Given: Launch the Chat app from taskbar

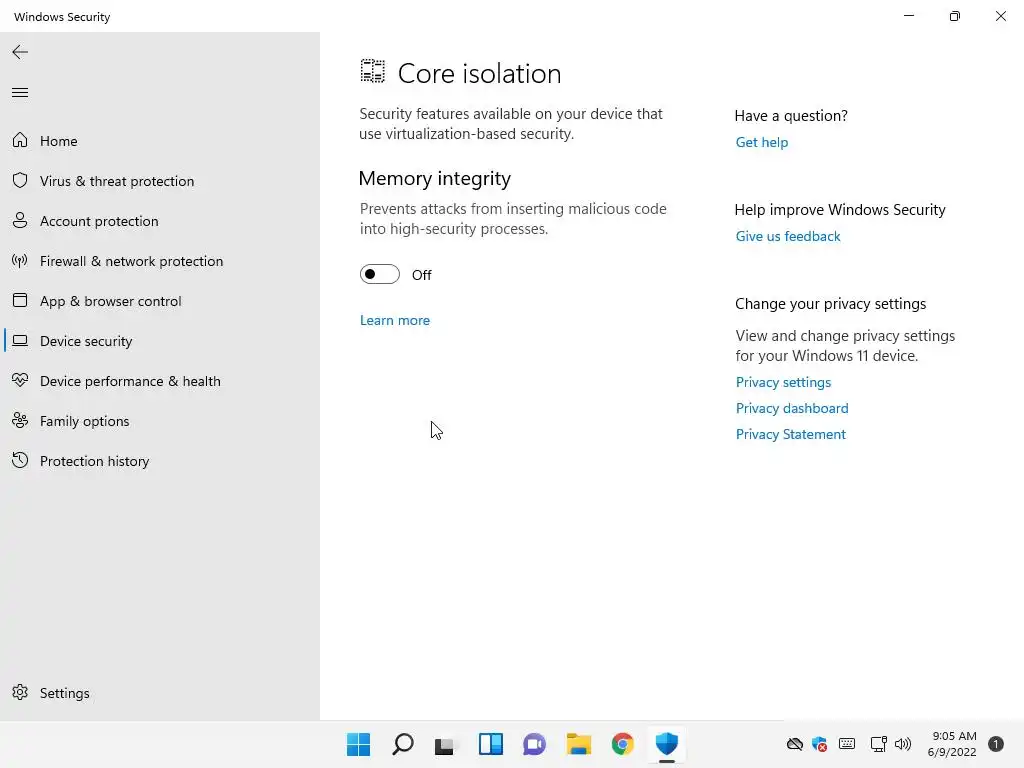Looking at the screenshot, I should [x=534, y=744].
